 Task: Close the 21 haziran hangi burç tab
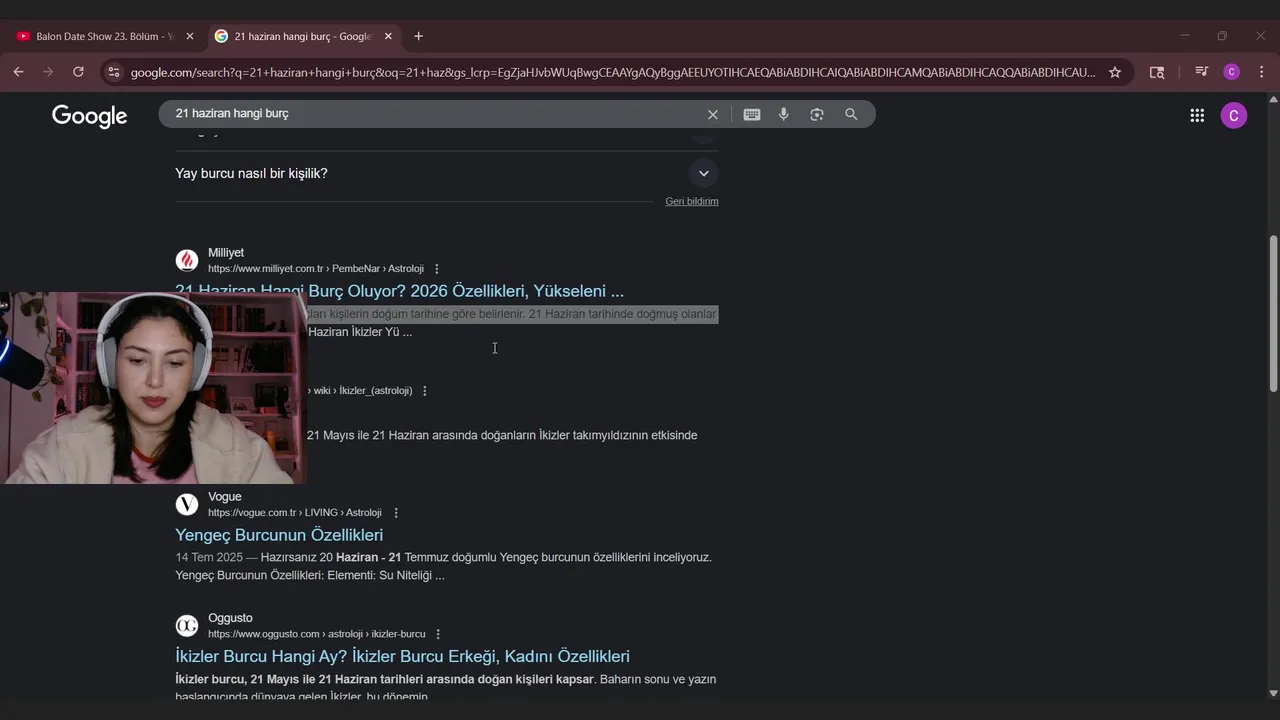click(388, 36)
